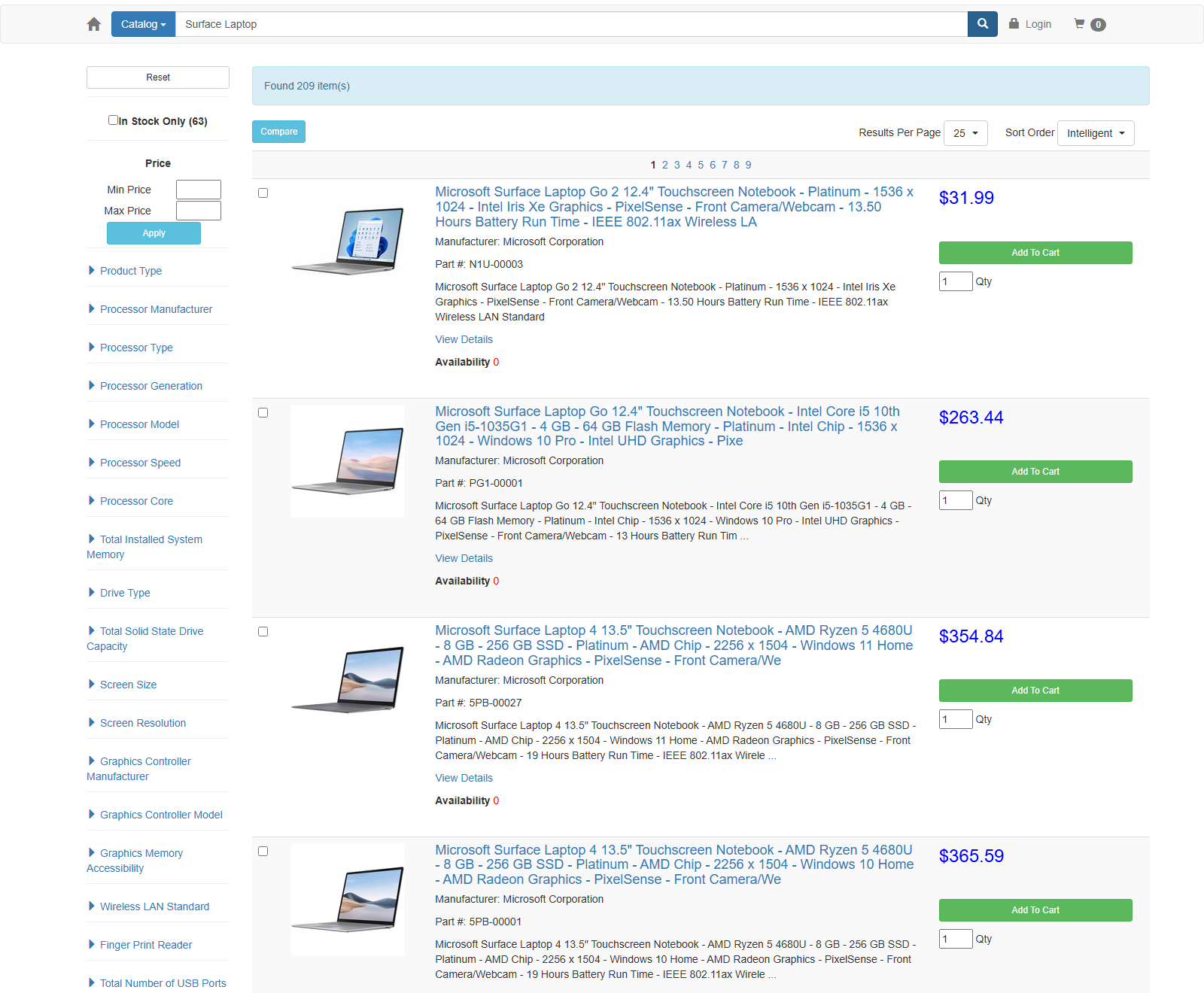This screenshot has width=1204, height=993.
Task: Expand Total Number of USB Ports filter
Action: tap(163, 983)
